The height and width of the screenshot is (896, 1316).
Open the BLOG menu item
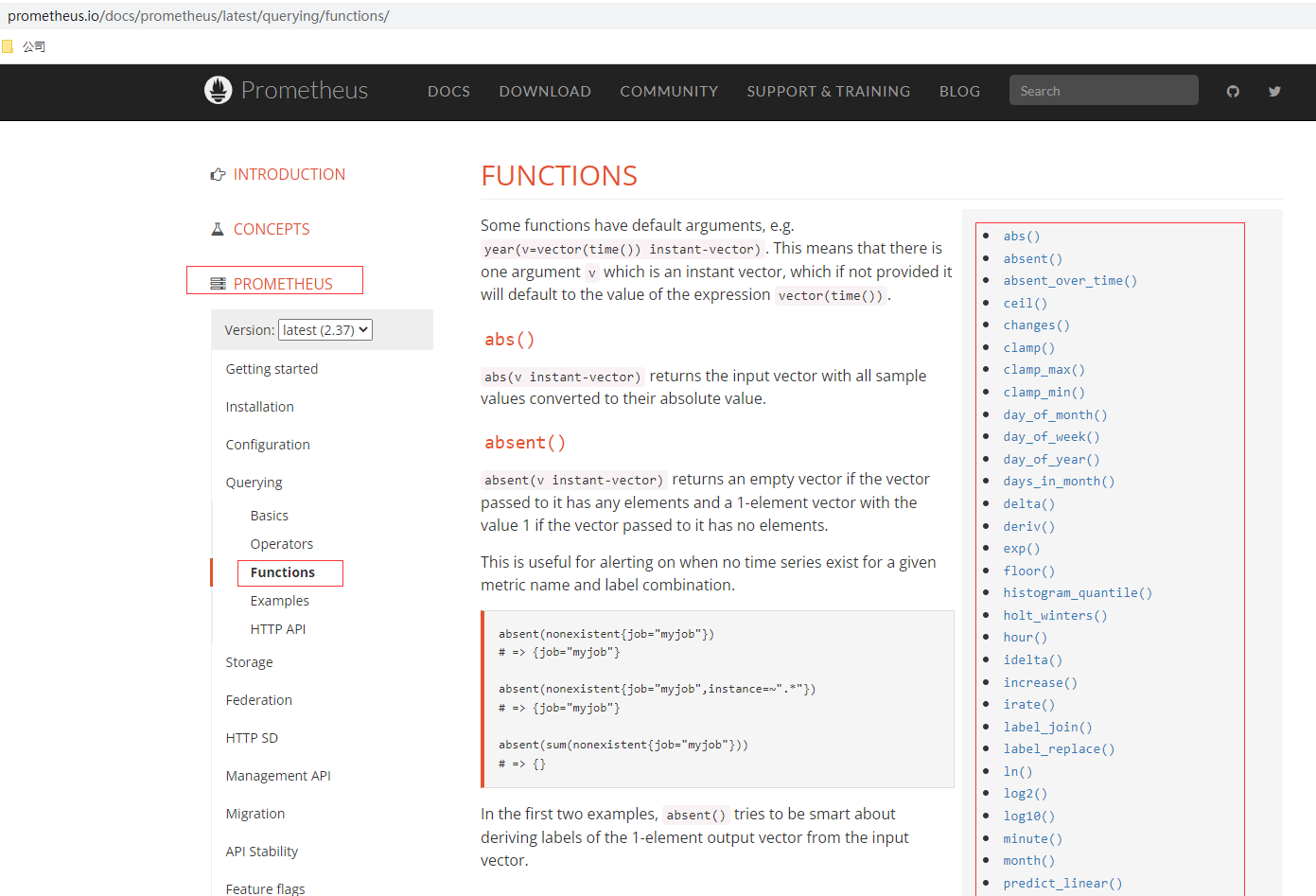959,91
